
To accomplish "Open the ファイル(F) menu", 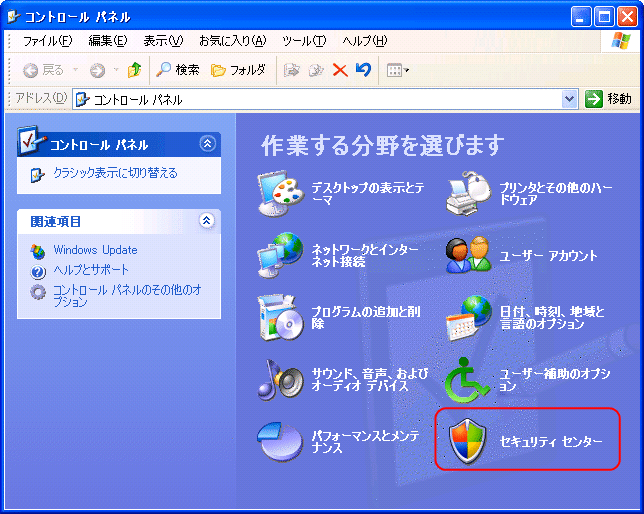I will pyautogui.click(x=48, y=41).
